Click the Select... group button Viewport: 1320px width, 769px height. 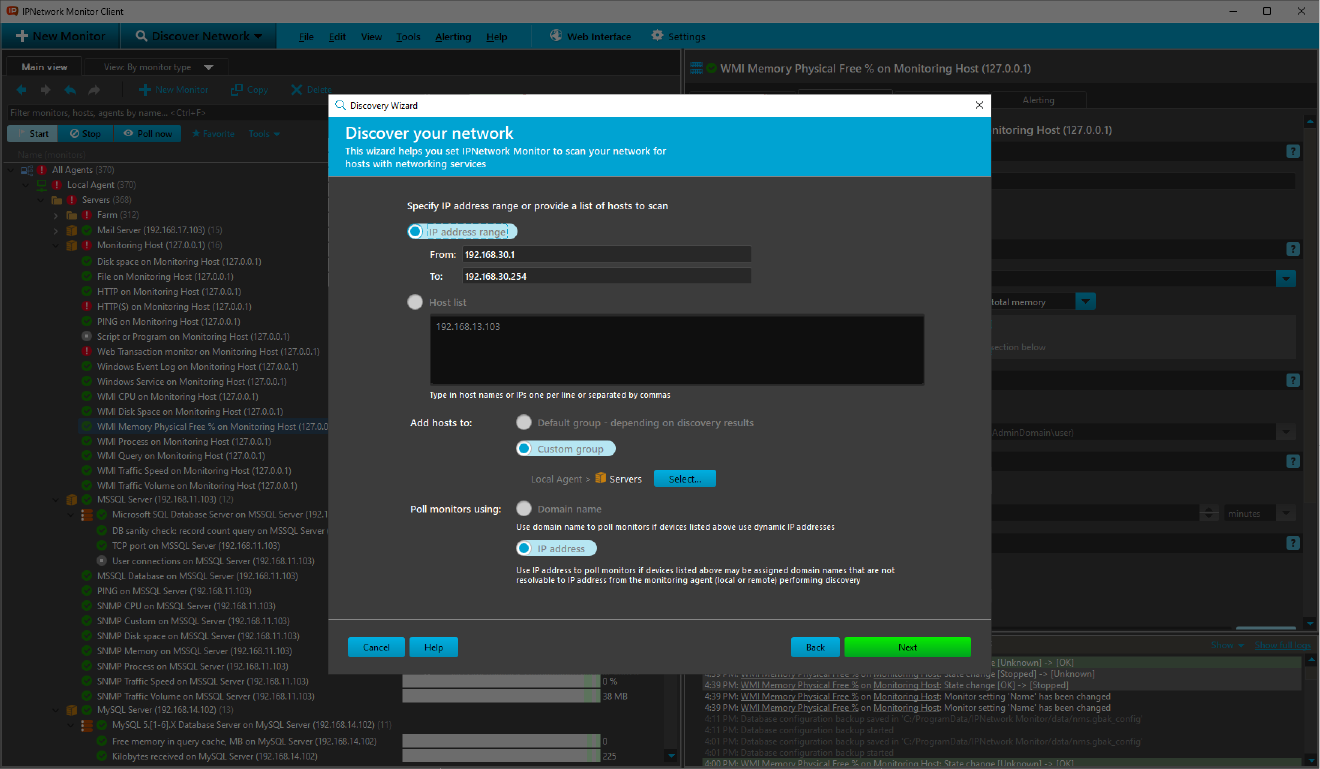(x=684, y=479)
